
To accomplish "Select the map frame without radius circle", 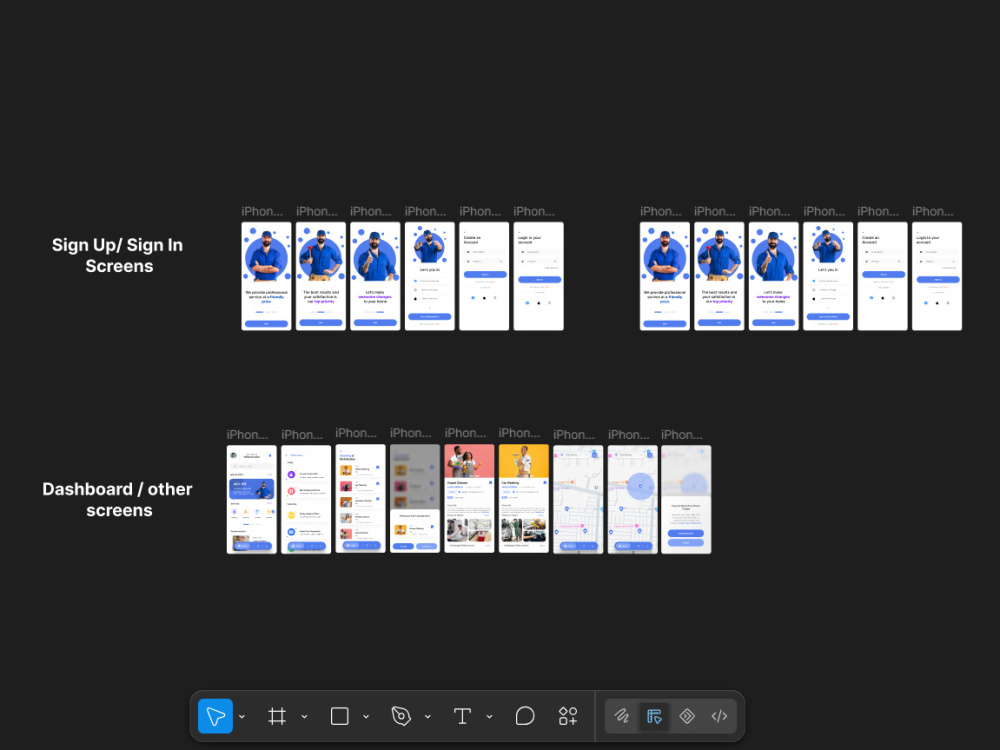I will click(x=578, y=499).
